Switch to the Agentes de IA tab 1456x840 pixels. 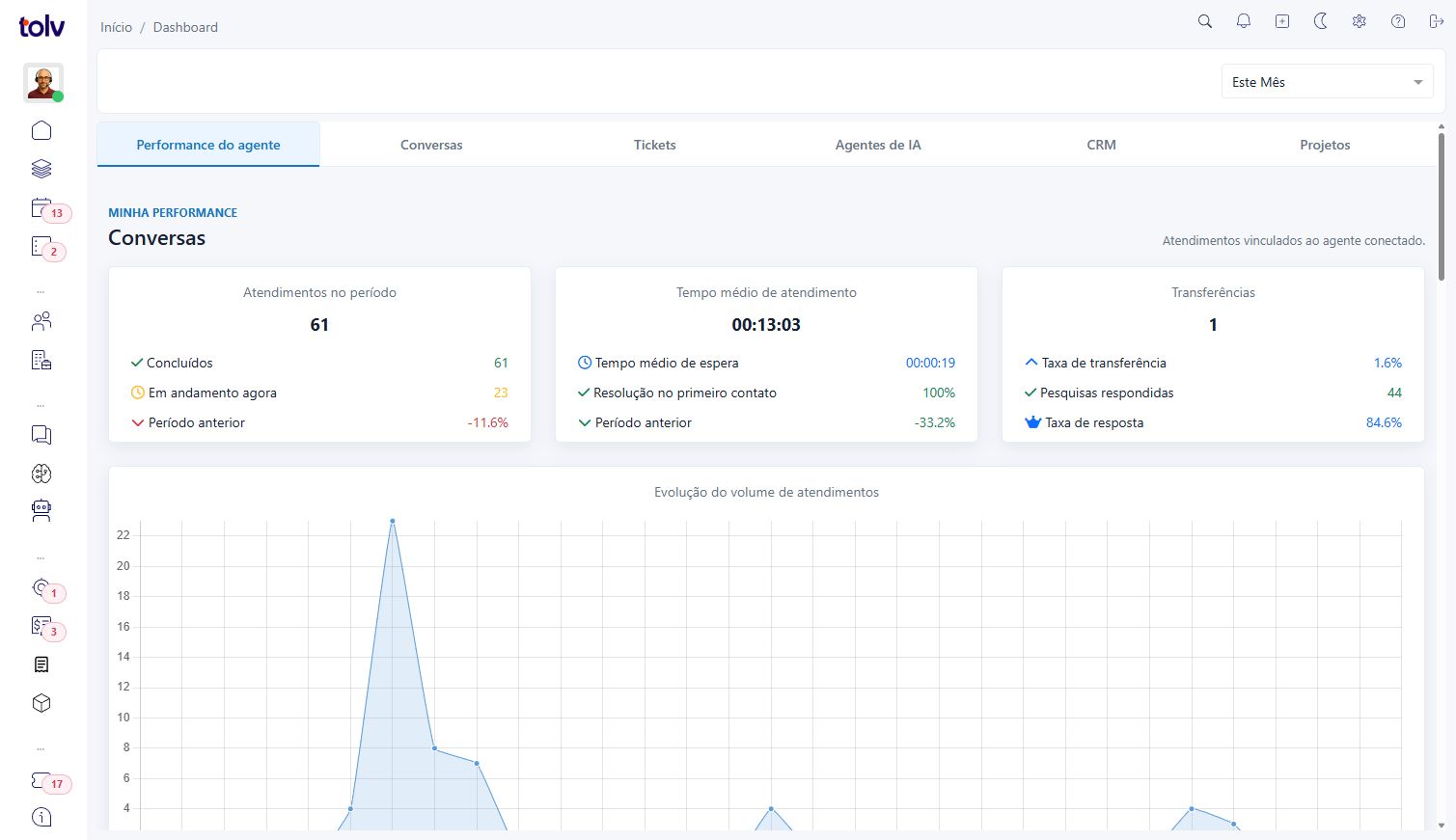(878, 145)
